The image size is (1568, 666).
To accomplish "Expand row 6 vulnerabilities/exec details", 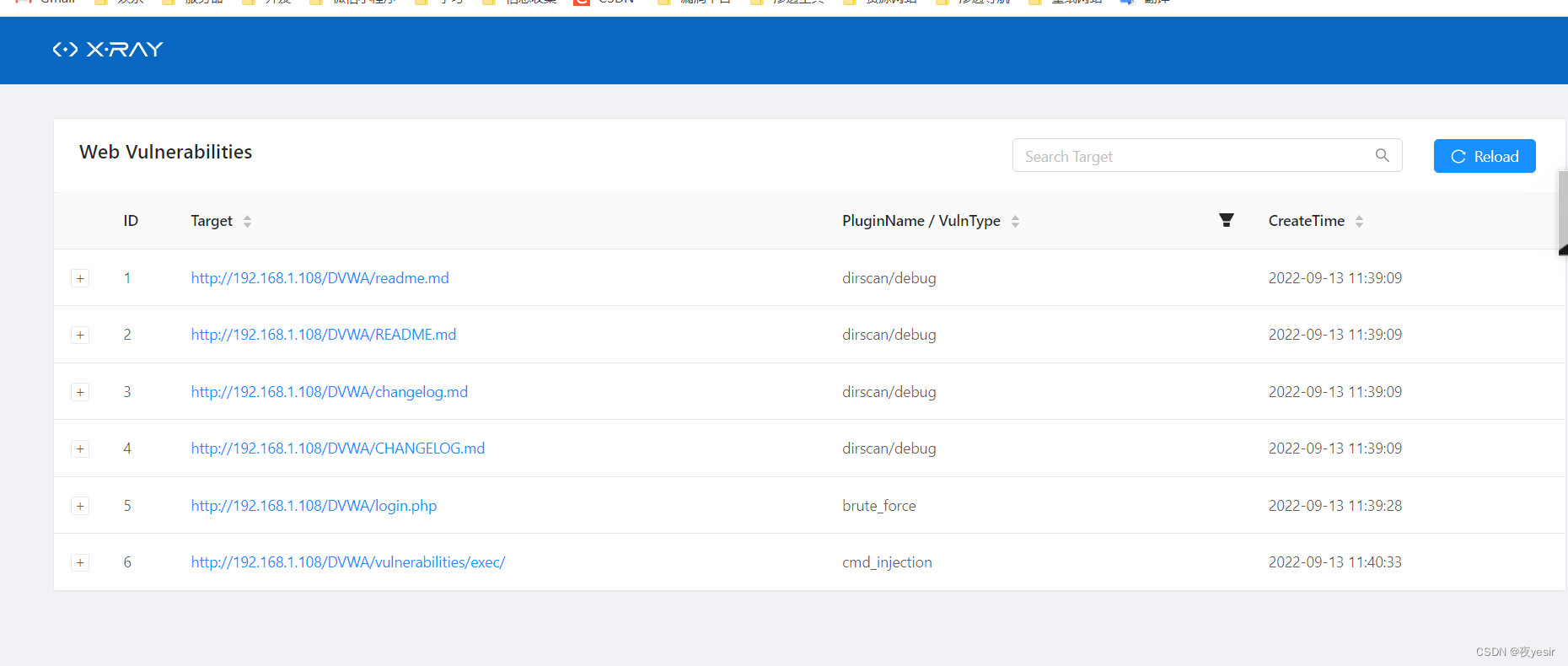I will 80,562.
